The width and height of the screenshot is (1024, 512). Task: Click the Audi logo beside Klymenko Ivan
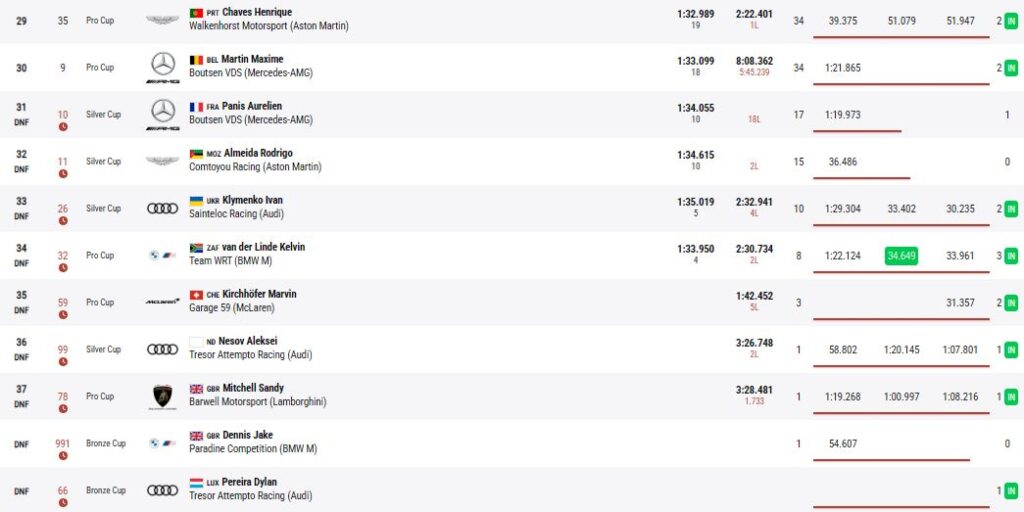[x=162, y=208]
